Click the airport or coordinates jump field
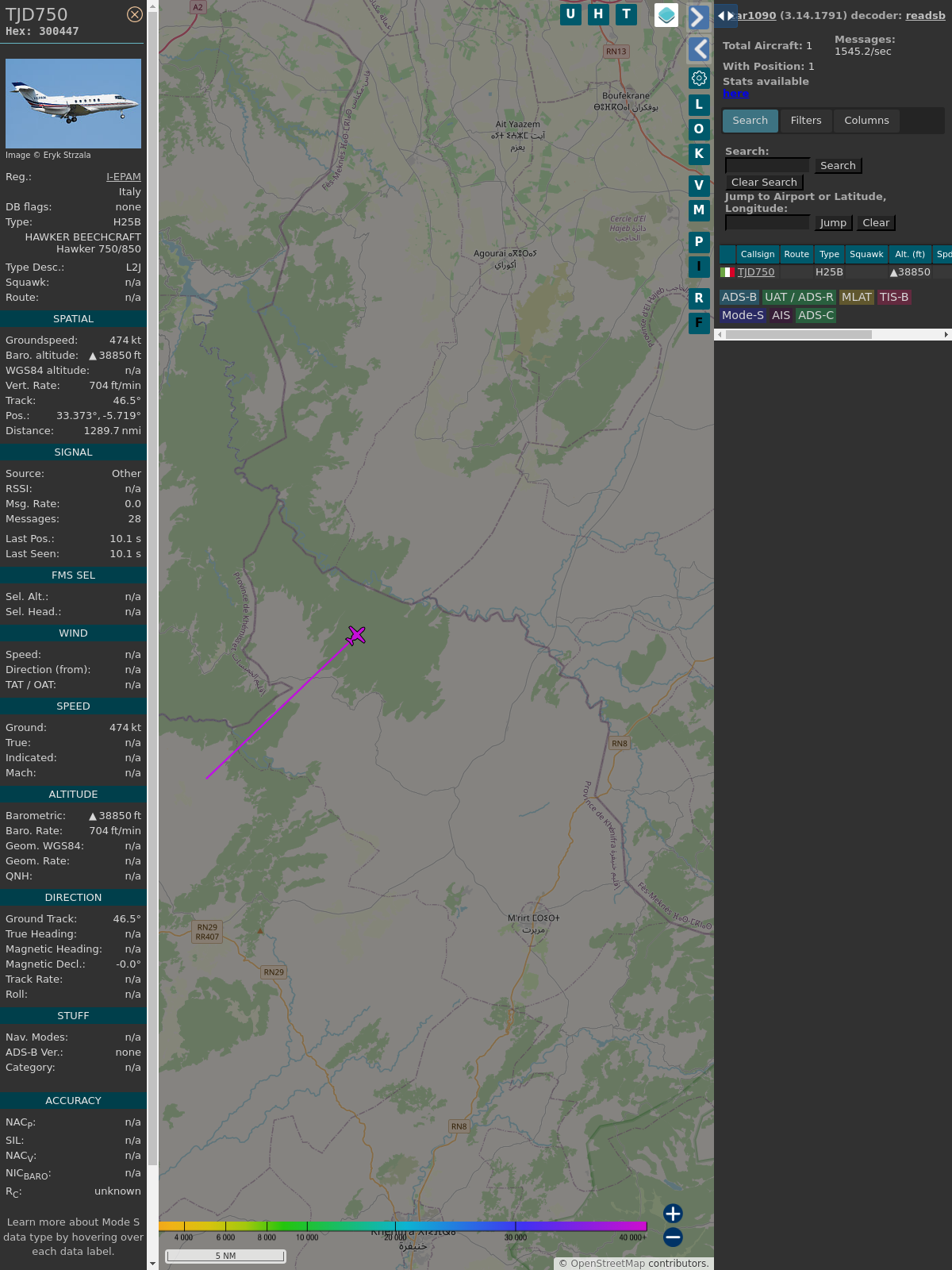952x1270 pixels. 768,222
